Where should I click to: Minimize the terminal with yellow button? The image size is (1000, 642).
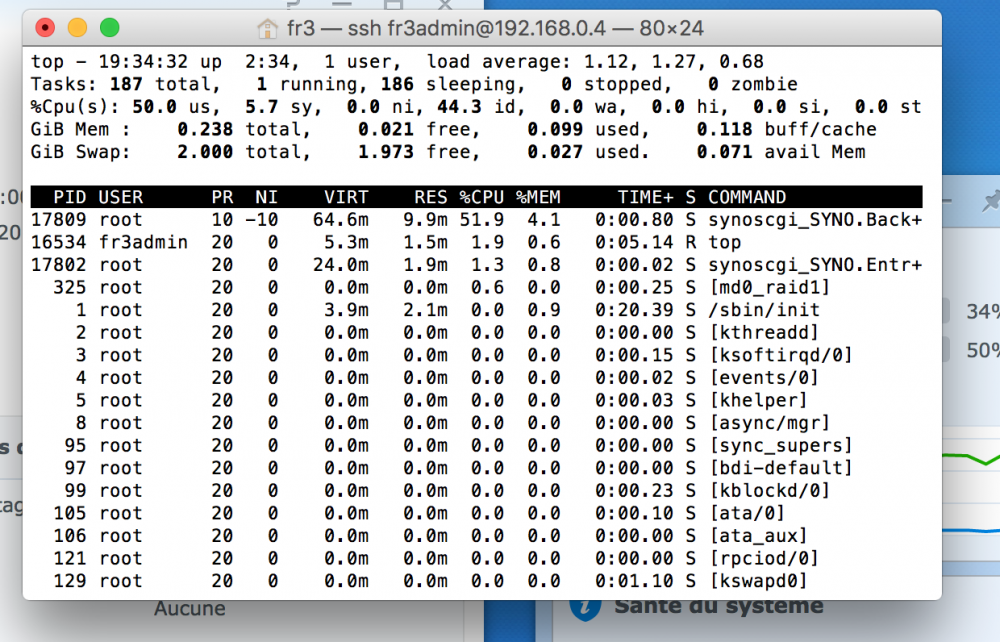[x=77, y=27]
